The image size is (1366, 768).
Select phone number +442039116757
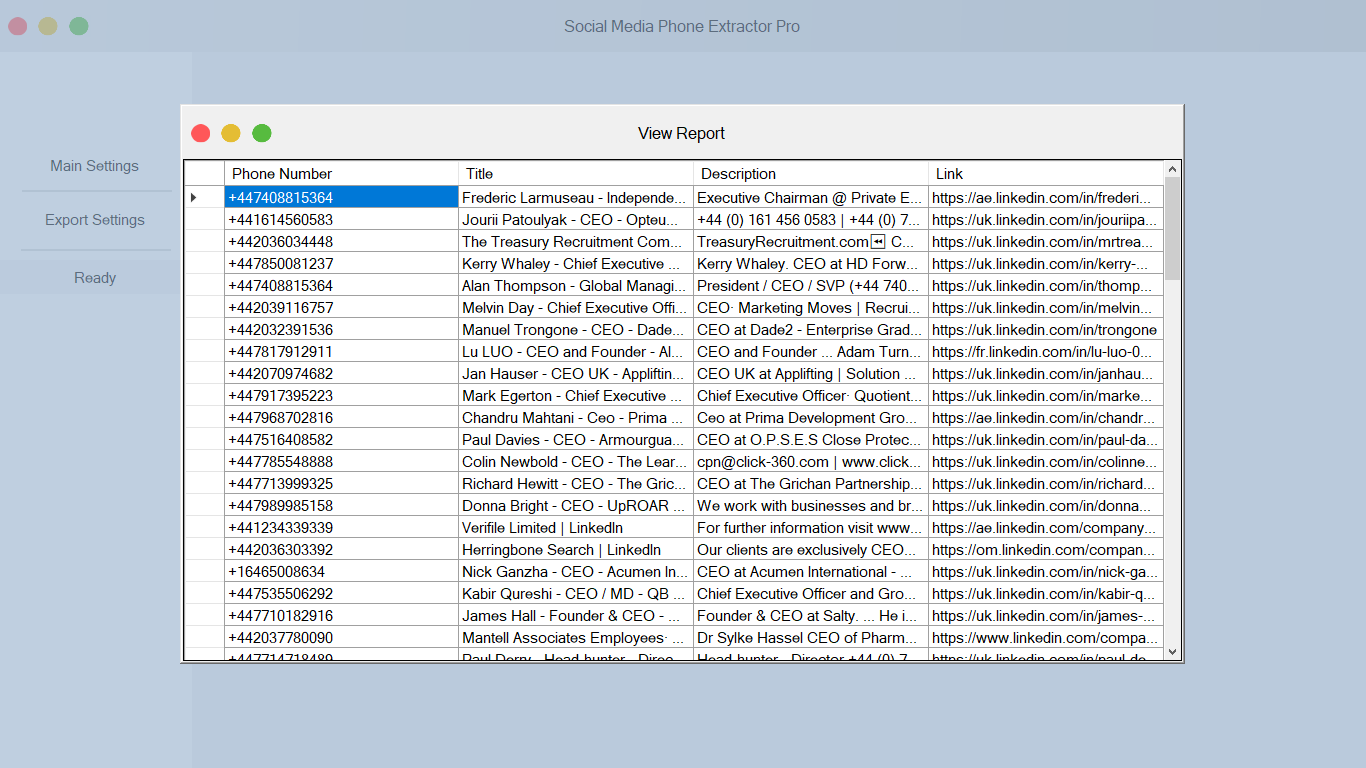click(x=341, y=308)
